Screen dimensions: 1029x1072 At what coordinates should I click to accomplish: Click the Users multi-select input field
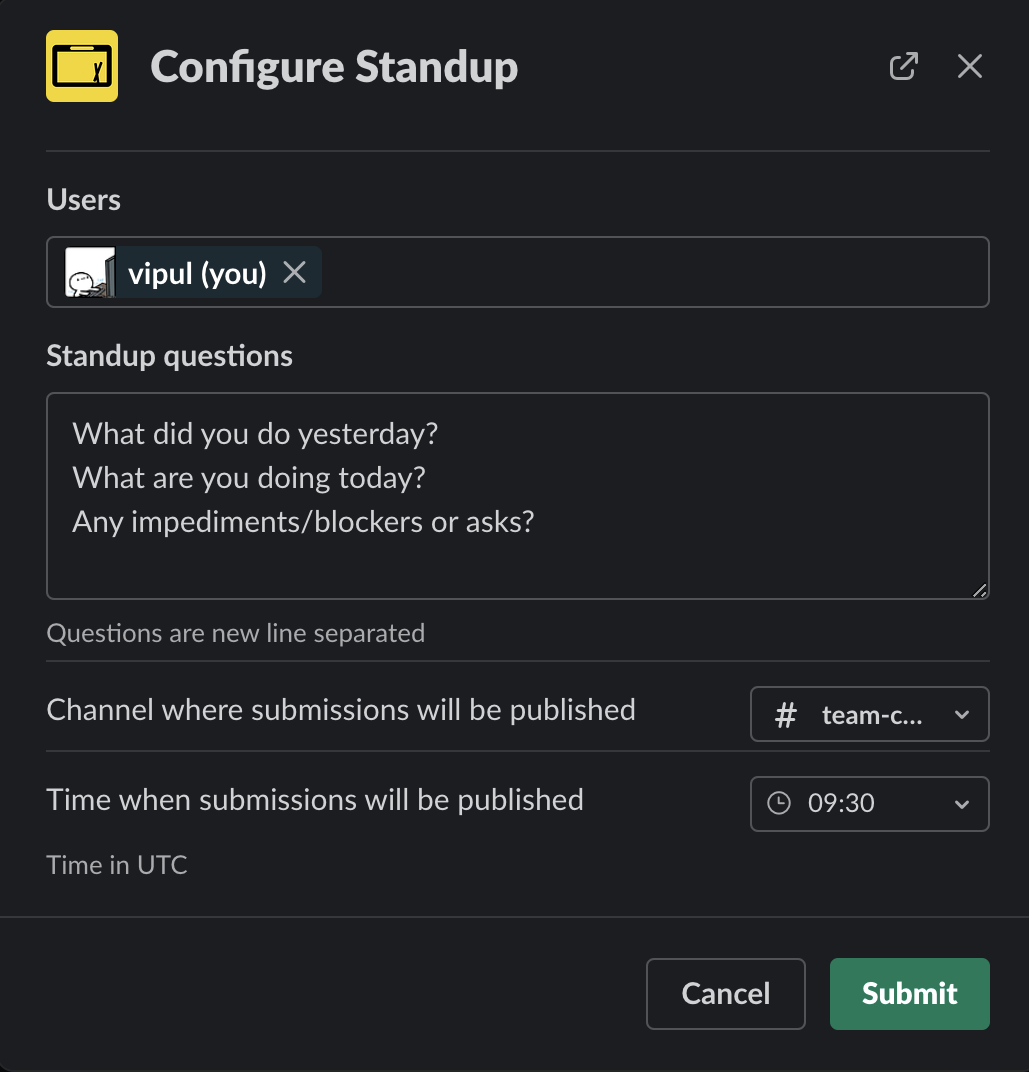pos(518,272)
